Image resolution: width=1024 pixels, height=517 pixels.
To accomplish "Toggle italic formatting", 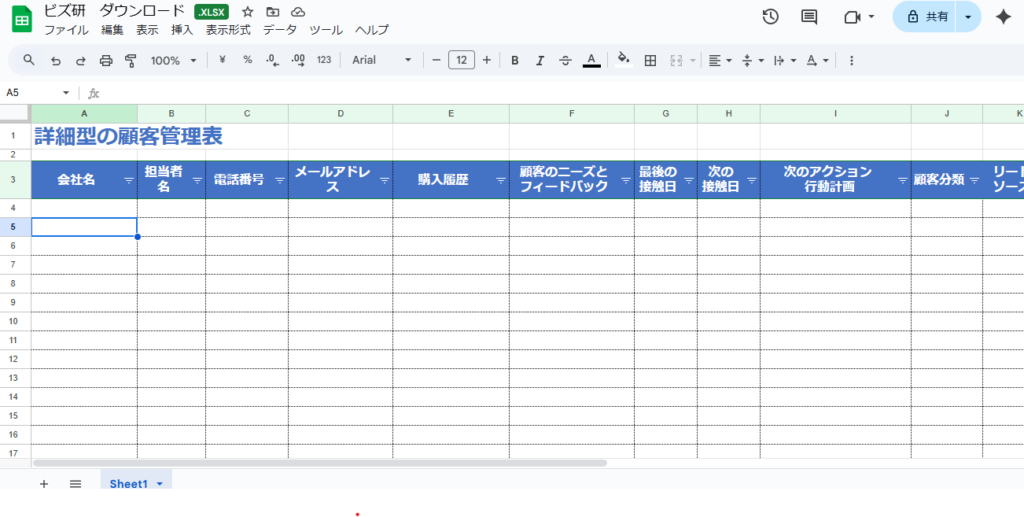I will [x=540, y=60].
